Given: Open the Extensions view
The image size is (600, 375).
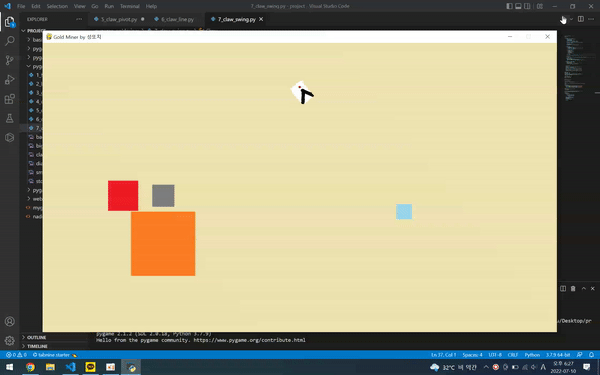Looking at the screenshot, I should (x=10, y=99).
